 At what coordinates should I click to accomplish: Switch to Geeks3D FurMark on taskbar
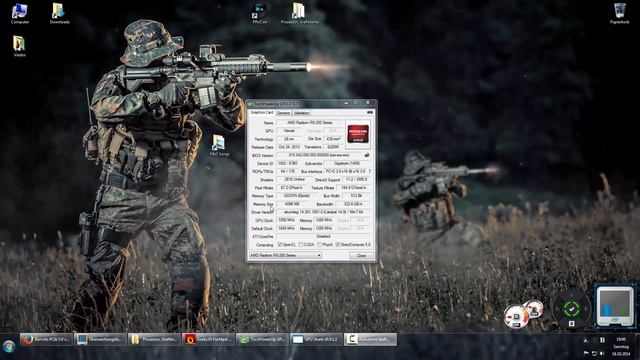(x=208, y=340)
